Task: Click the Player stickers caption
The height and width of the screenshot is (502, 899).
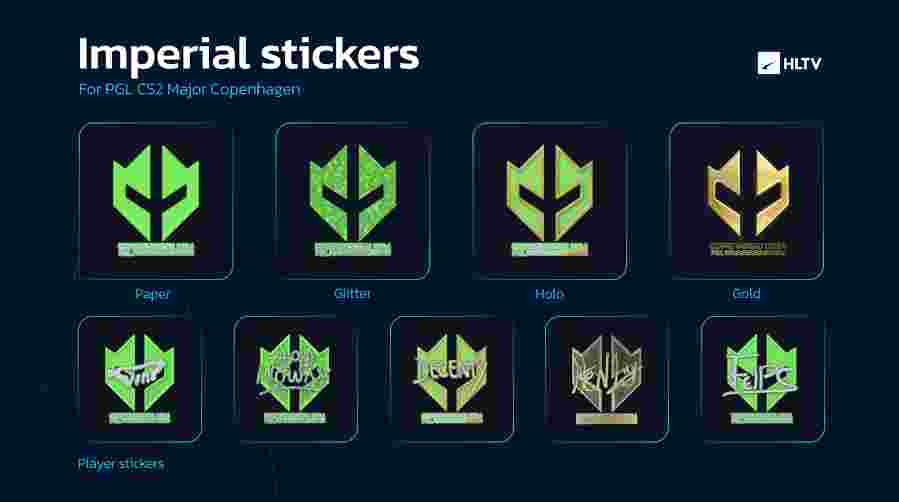Action: (x=121, y=464)
